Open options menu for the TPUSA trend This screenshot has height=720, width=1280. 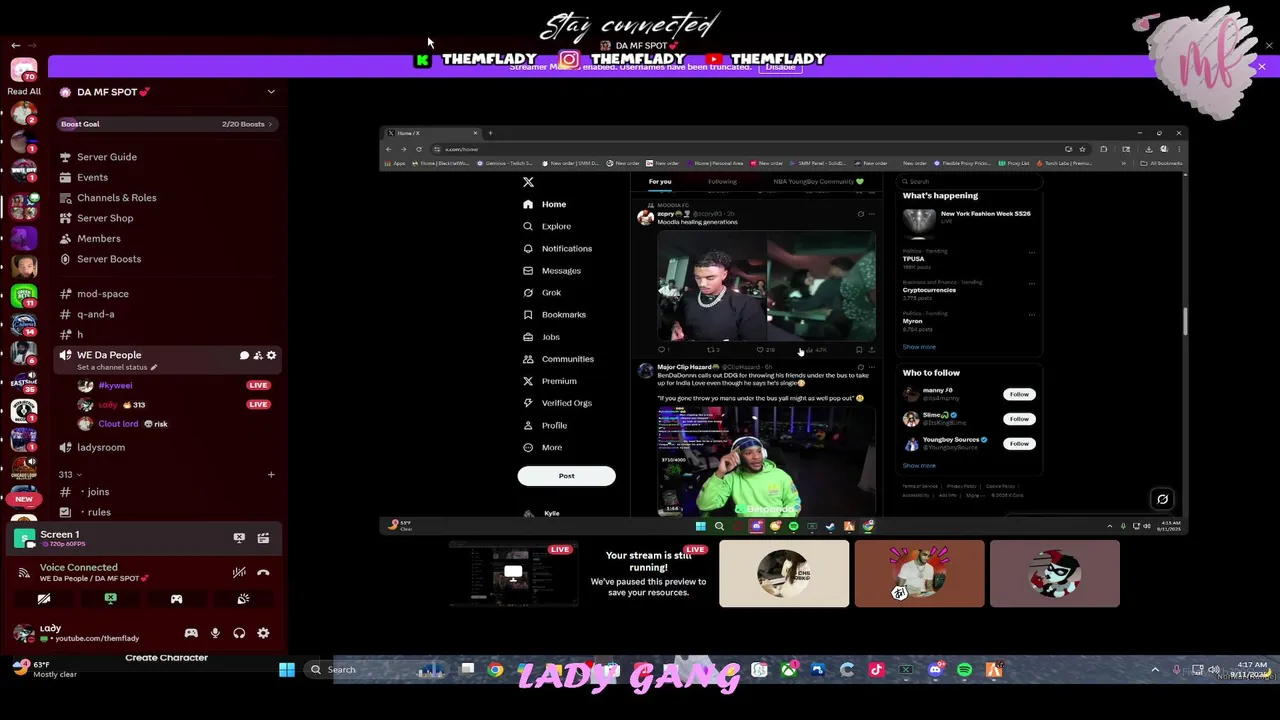1032,252
